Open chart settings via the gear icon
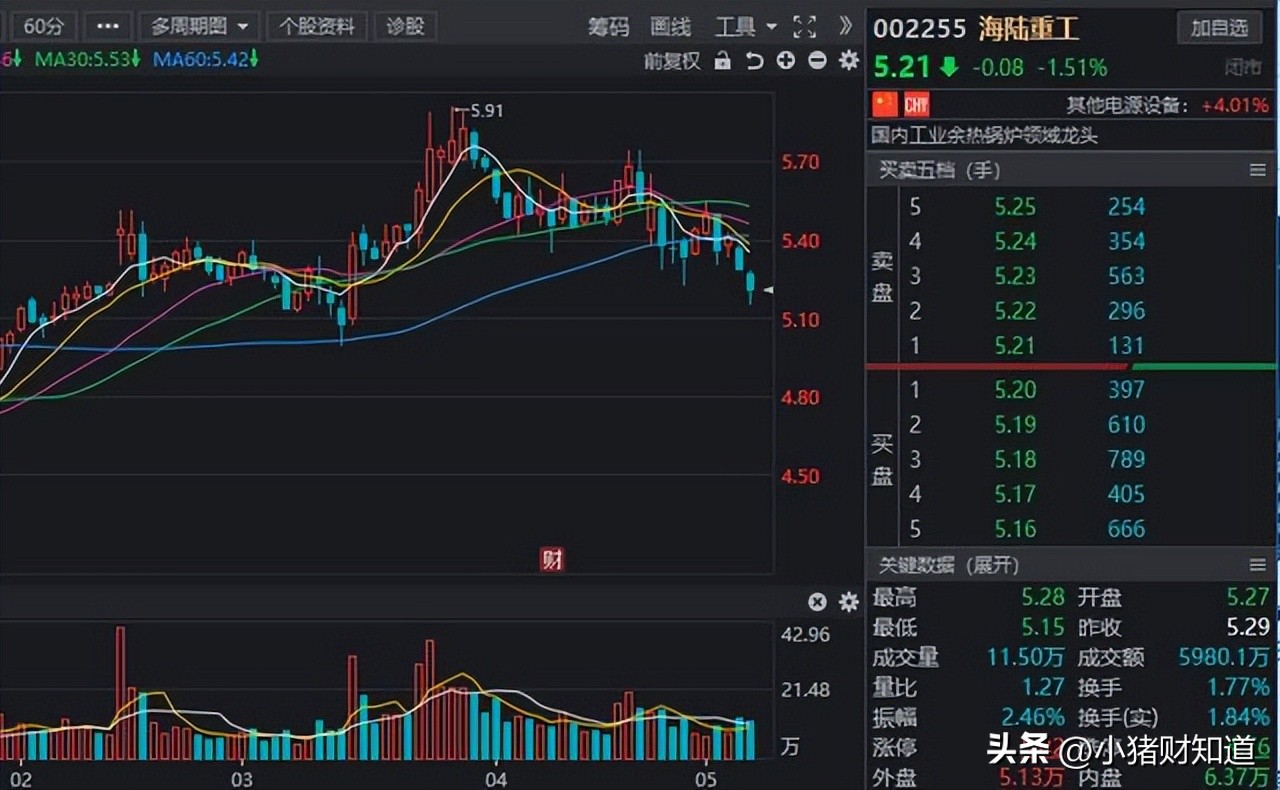Screen dimensions: 1280x790 coord(847,60)
